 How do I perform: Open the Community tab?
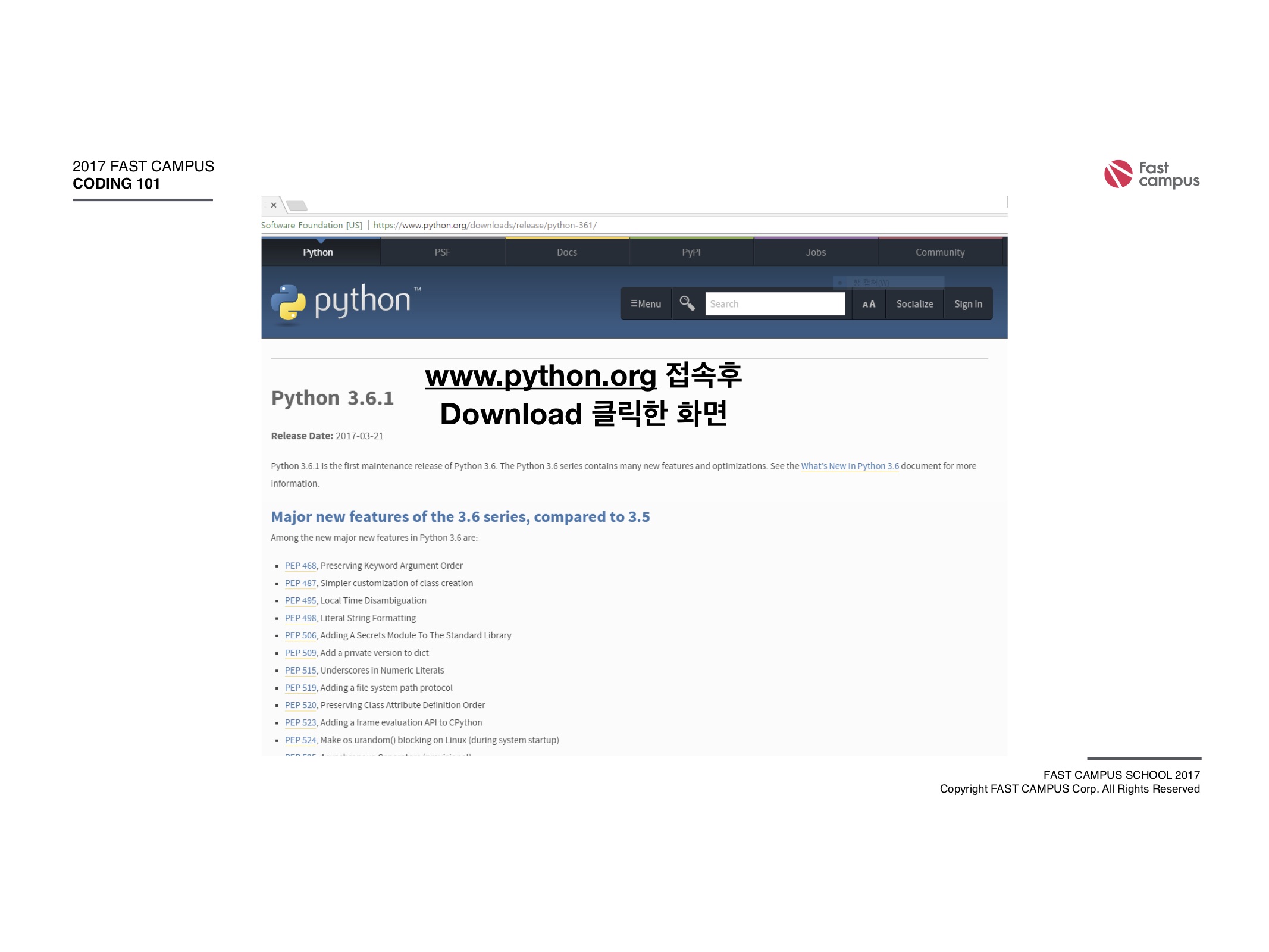(x=940, y=252)
